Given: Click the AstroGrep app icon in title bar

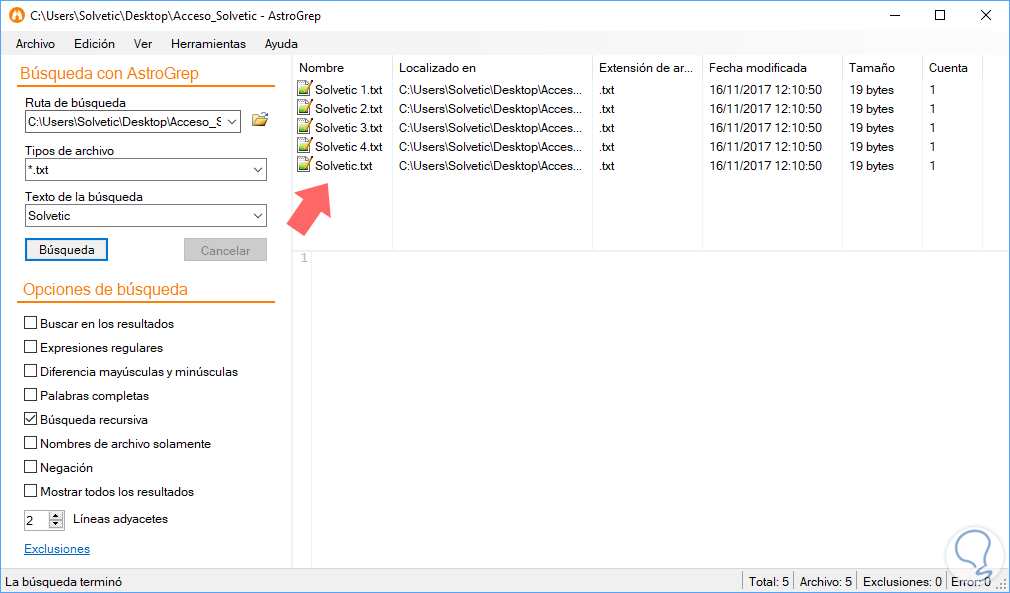Looking at the screenshot, I should tap(16, 15).
